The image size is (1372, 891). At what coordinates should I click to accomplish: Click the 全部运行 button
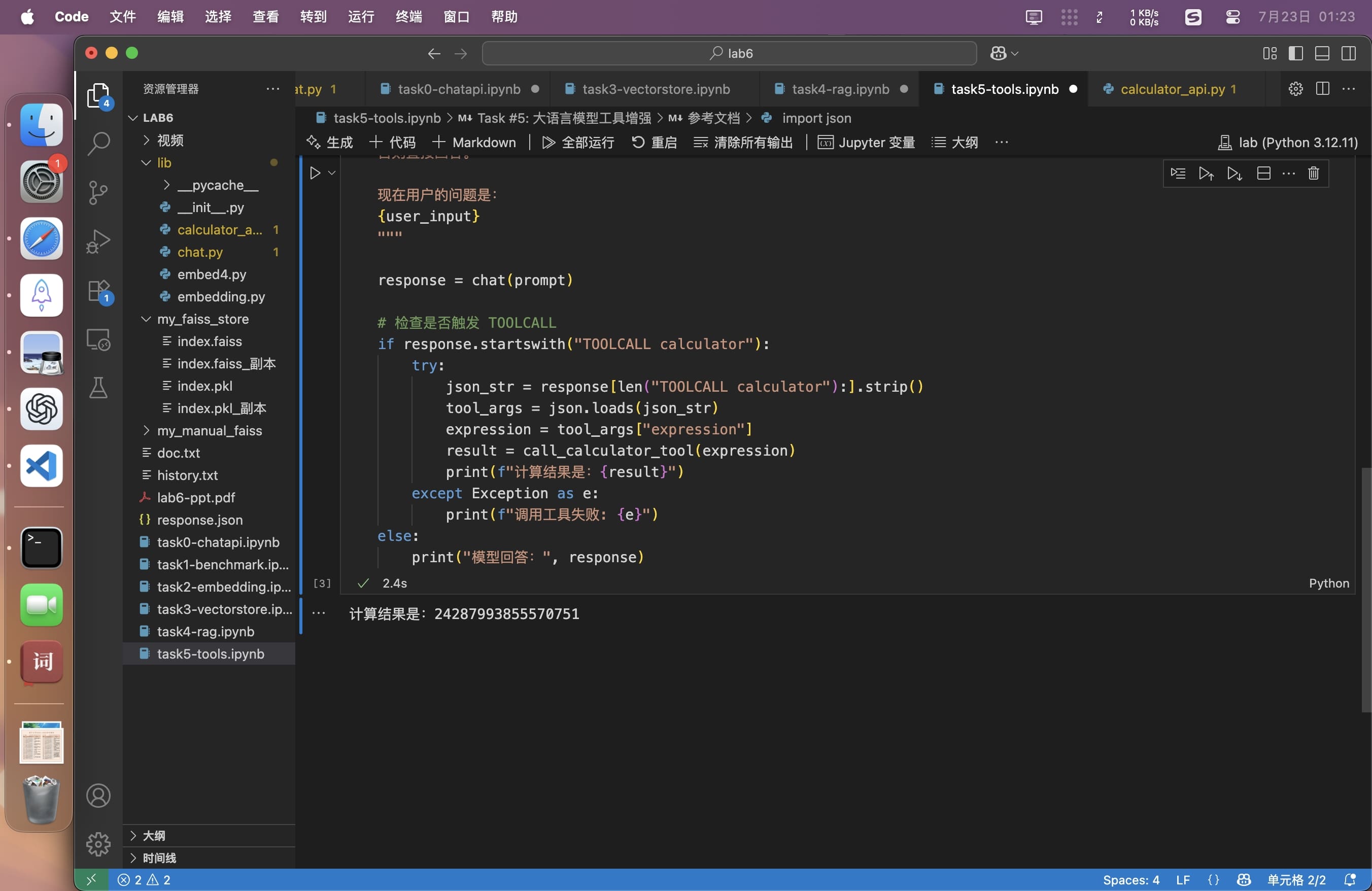578,143
